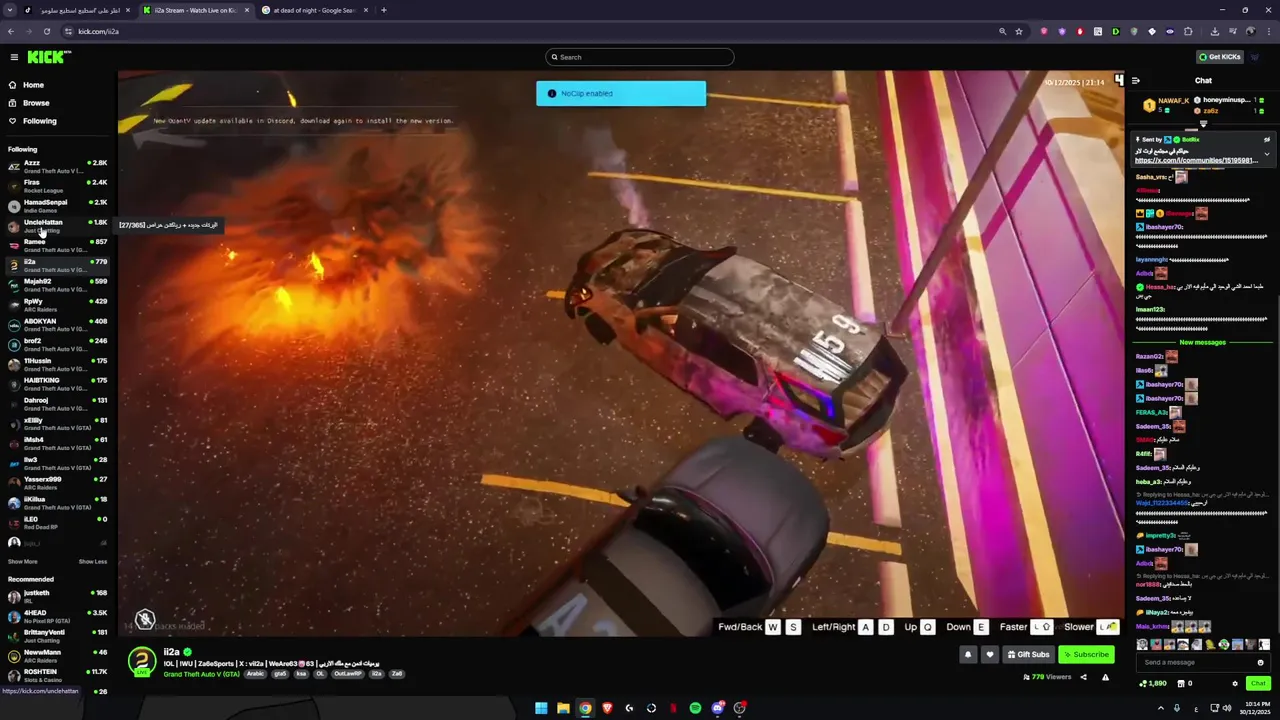This screenshot has height=720, width=1280.
Task: Open the Following page
Action: click(x=40, y=121)
